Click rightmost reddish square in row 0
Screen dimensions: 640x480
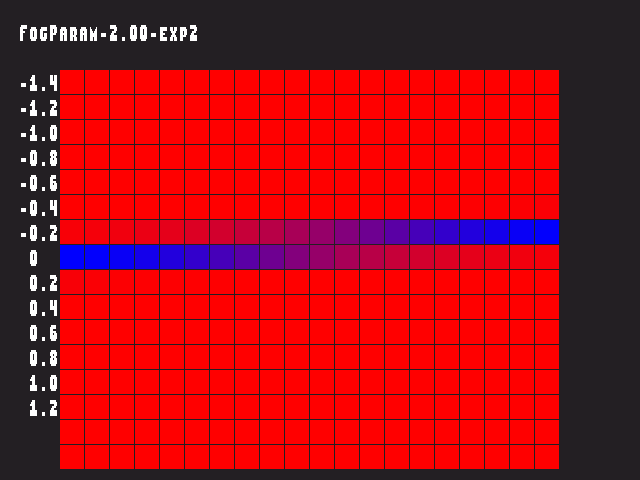pos(547,257)
